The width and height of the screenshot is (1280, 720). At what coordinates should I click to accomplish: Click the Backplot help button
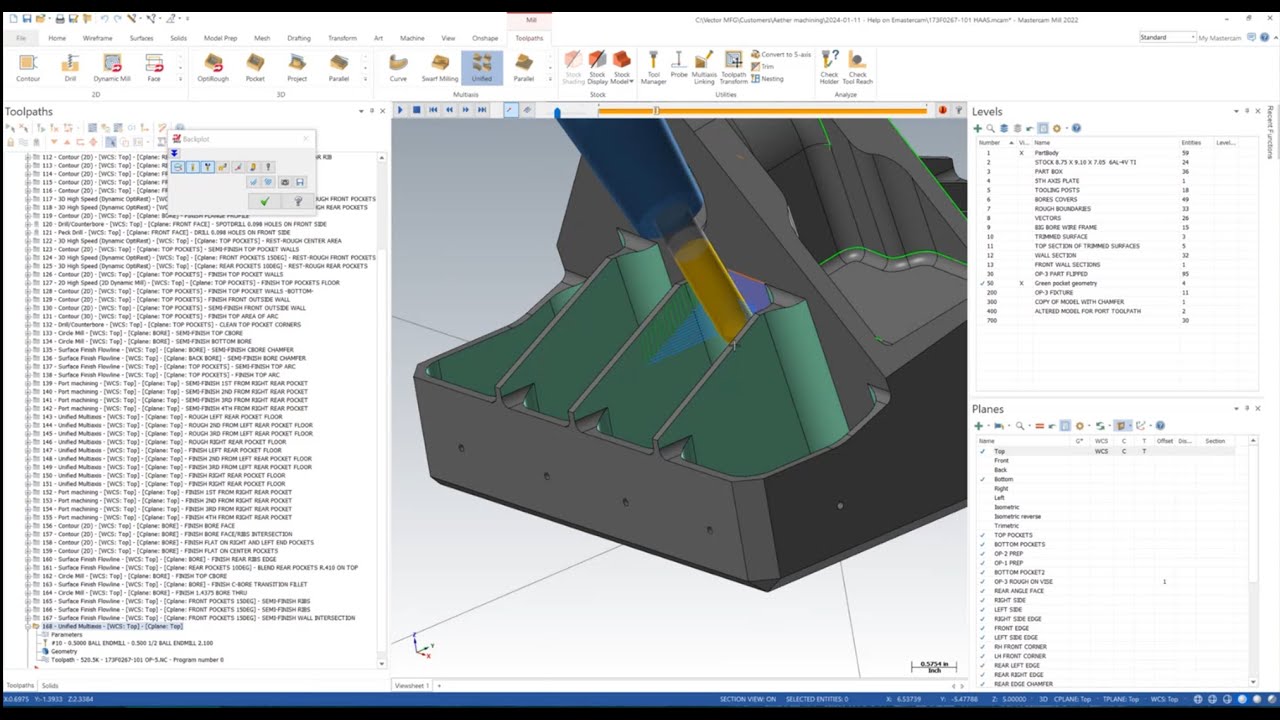click(x=298, y=201)
